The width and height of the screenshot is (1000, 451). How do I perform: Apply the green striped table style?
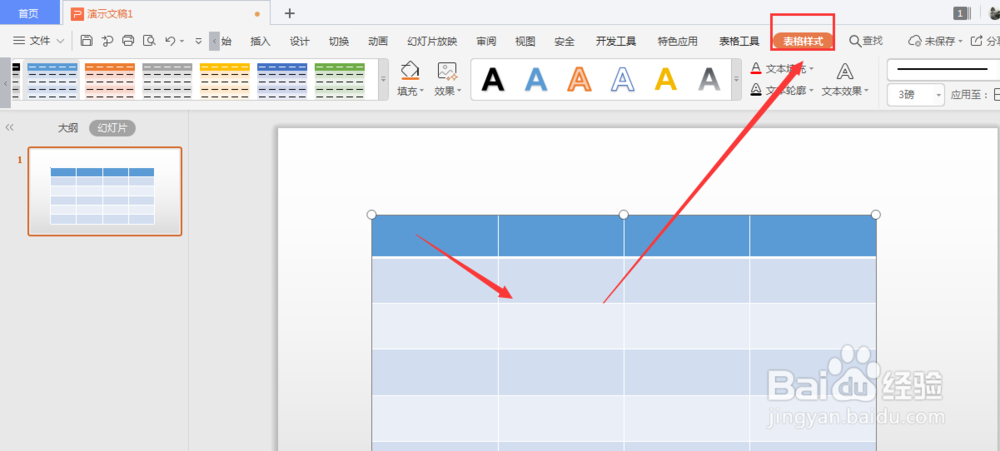tap(340, 80)
